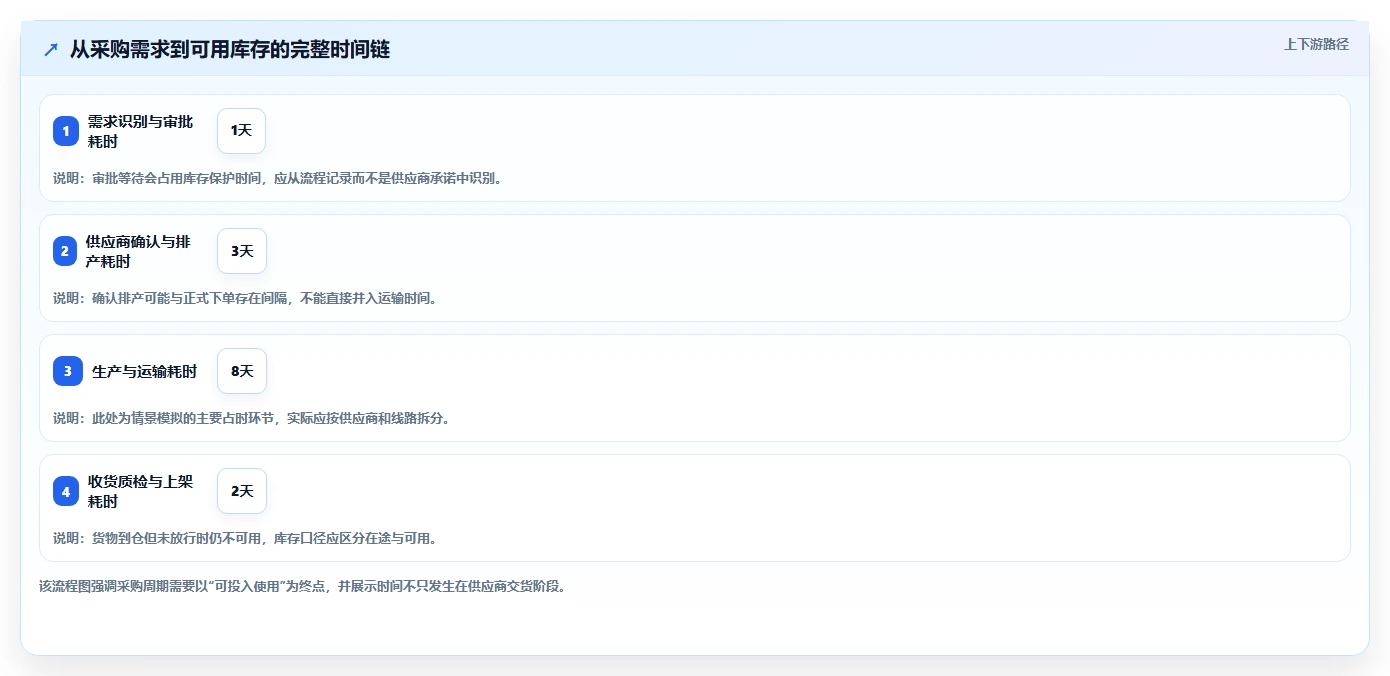Screen dimensions: 1390x676
Task: Click the note about 审批等待会占用库存保护时间
Action: [x=277, y=178]
